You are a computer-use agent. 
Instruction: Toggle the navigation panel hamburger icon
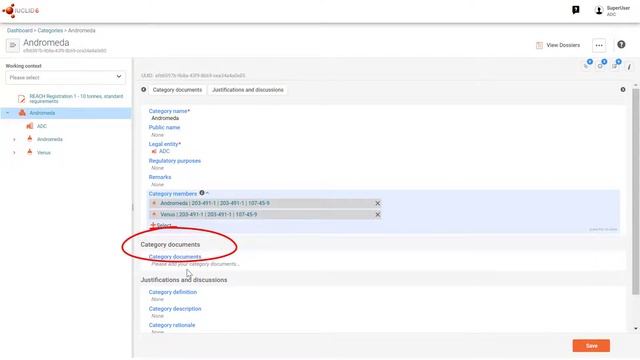[13, 45]
